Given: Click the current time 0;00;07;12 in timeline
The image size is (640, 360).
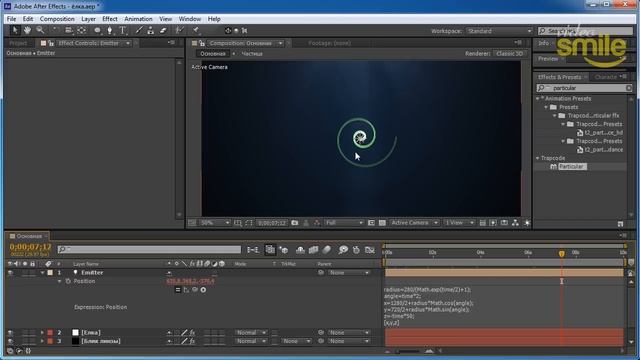Looking at the screenshot, I should pos(31,247).
